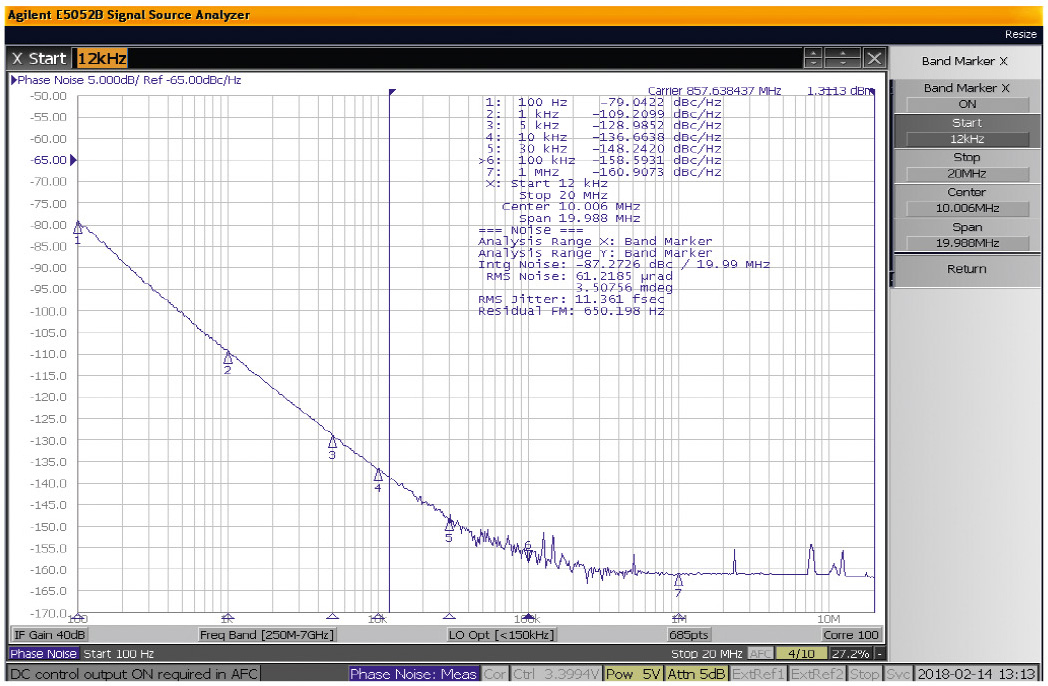Click the large step arrows in the entry bar
Image resolution: width=1048 pixels, height=686 pixels.
tap(843, 58)
